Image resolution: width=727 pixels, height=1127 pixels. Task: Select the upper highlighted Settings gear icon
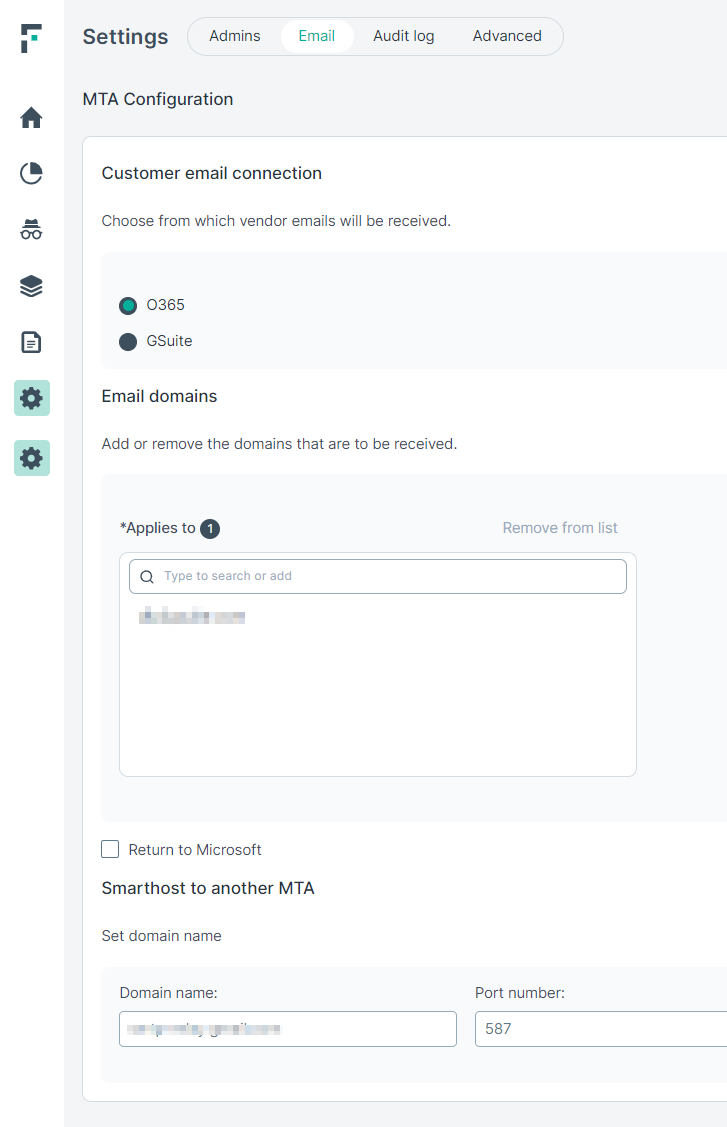31,397
